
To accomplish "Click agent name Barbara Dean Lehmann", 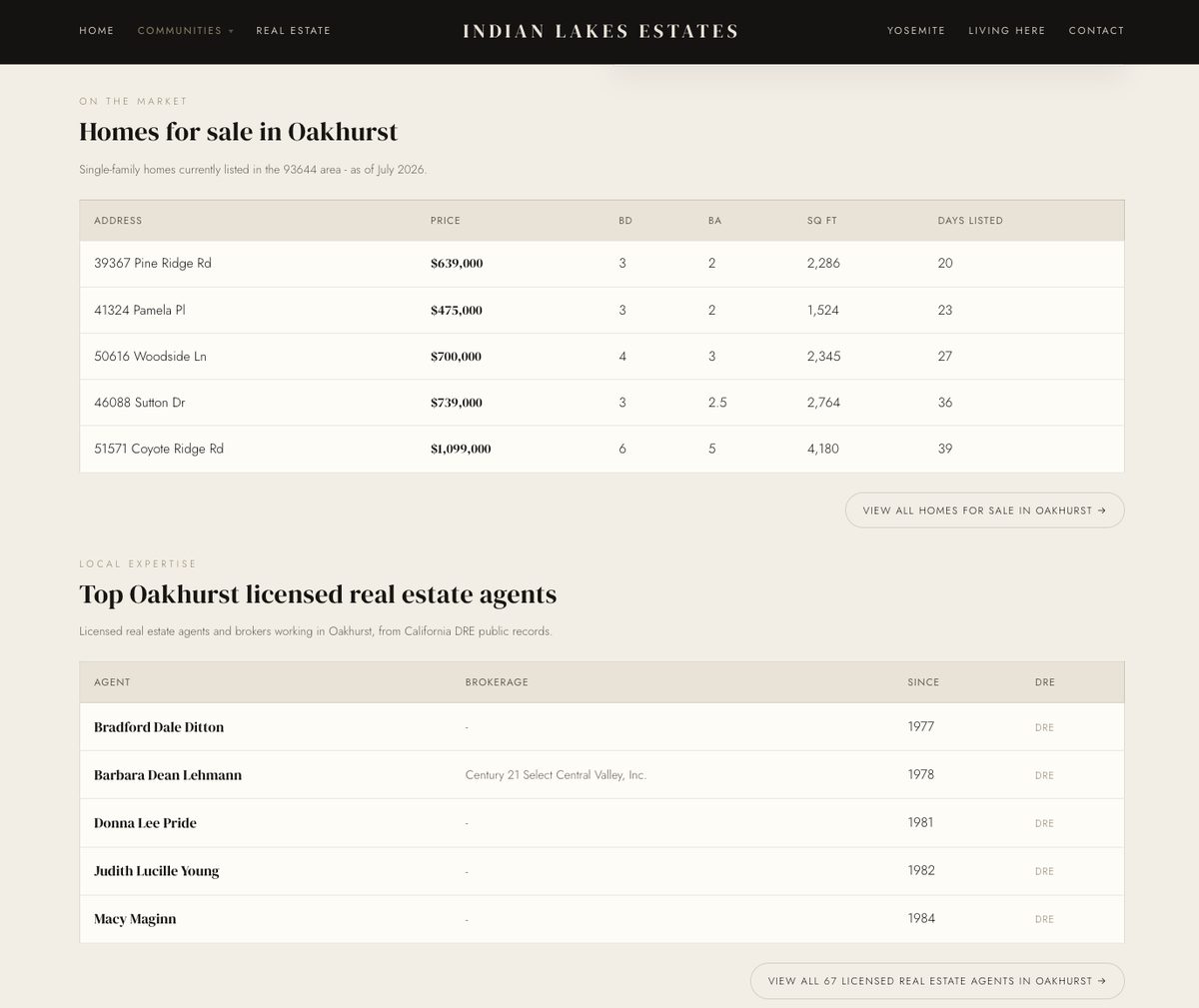I will pos(168,775).
